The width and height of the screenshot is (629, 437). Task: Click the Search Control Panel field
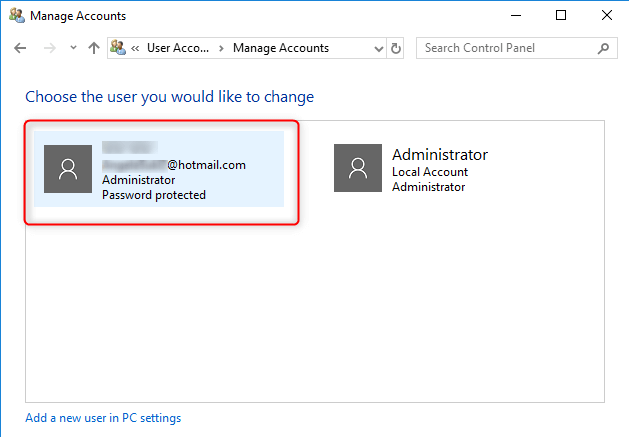pos(505,48)
